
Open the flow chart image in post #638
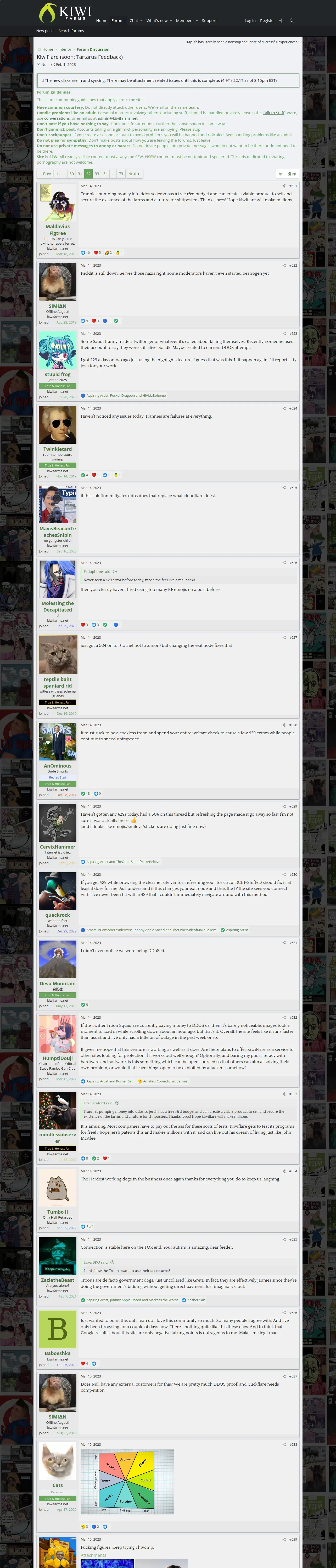pos(127,1481)
